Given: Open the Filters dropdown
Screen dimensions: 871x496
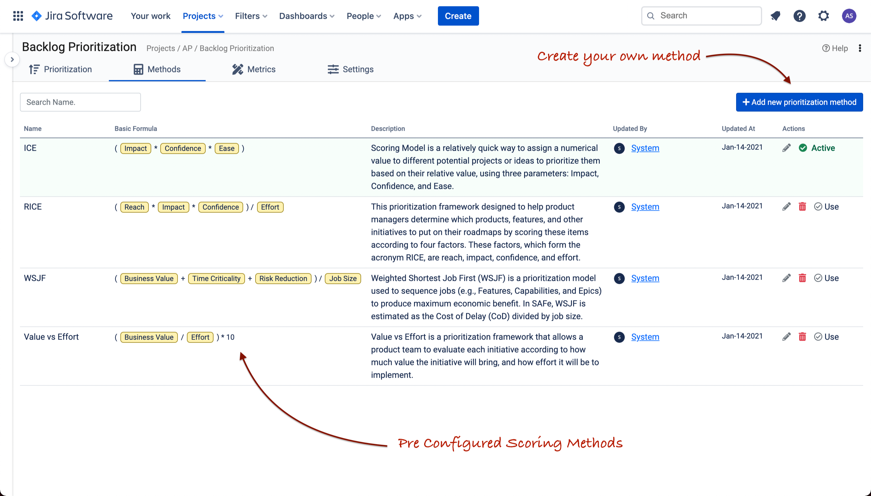Looking at the screenshot, I should [x=251, y=16].
